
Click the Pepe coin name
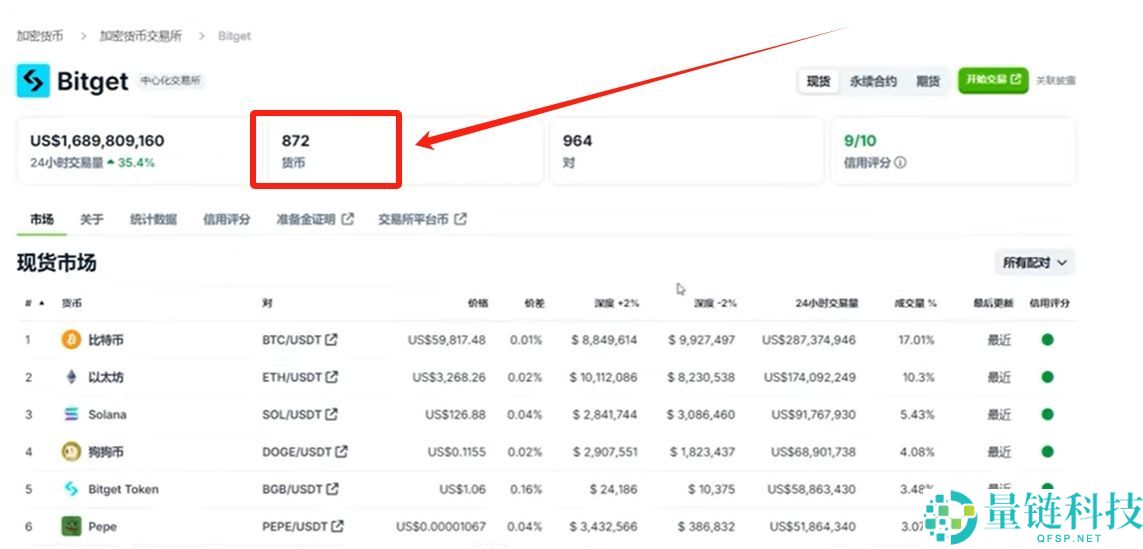click(x=102, y=526)
